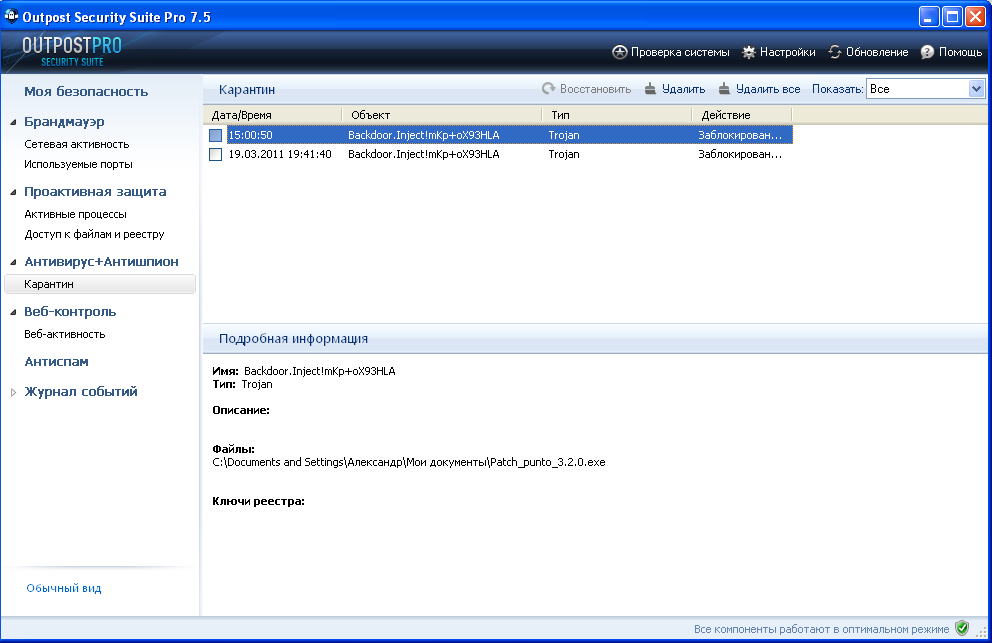992x643 pixels.
Task: Click the Outpost app icon in title bar
Action: tap(11, 16)
